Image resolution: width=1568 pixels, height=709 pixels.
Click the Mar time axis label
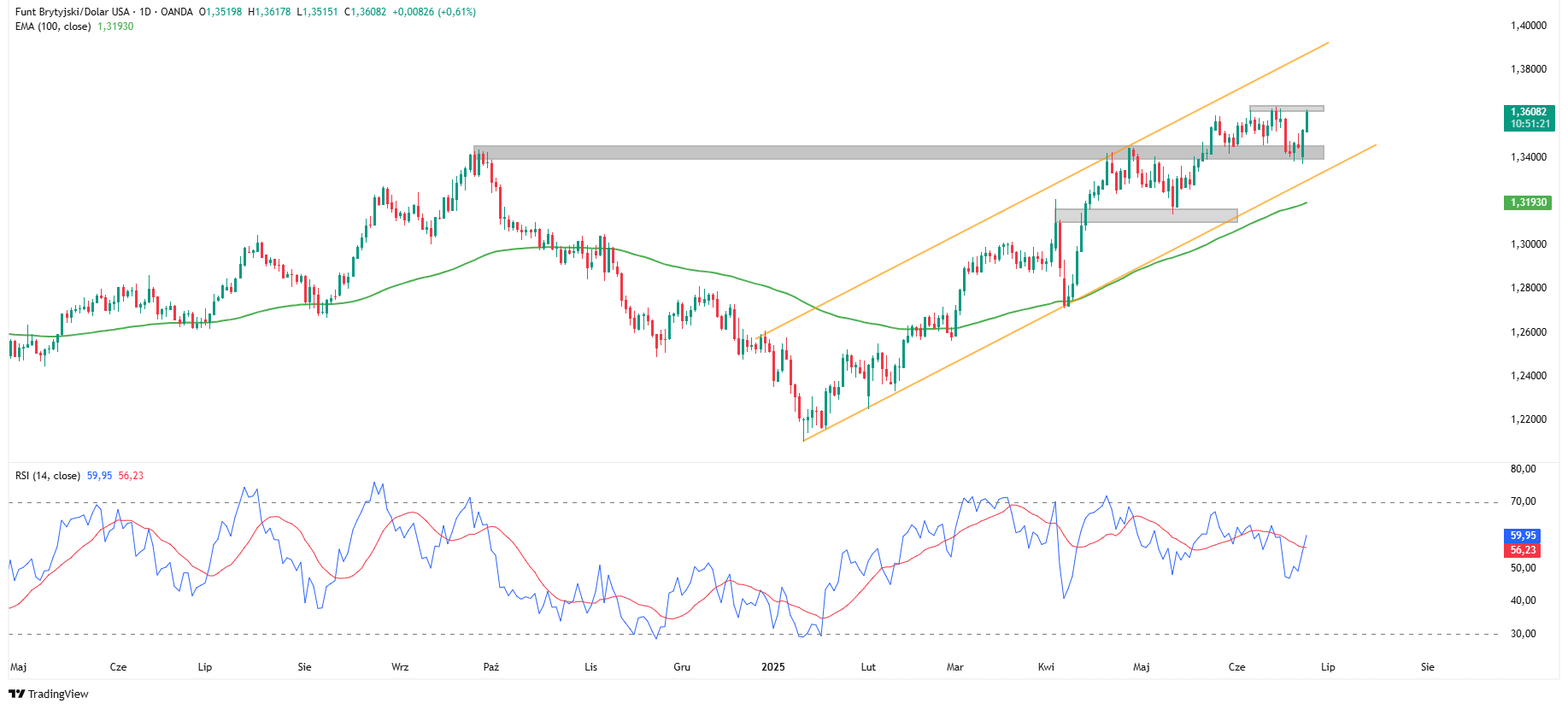955,667
